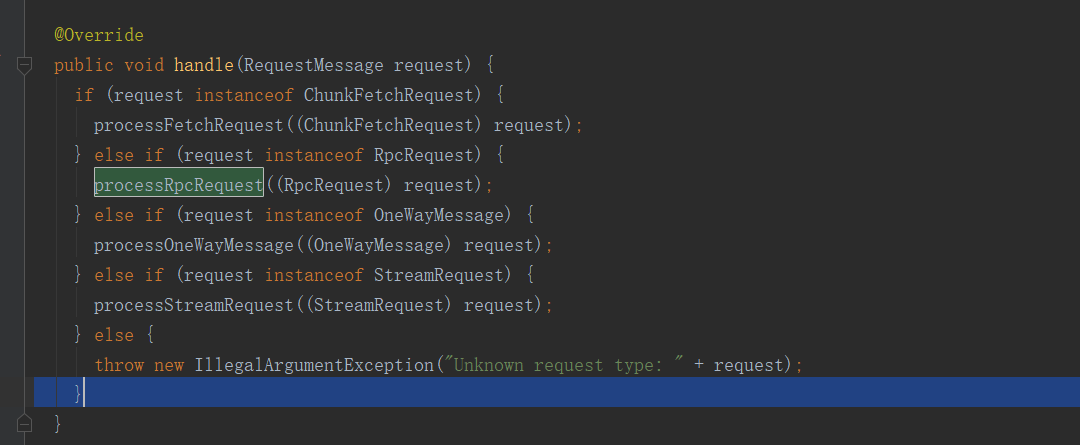Click RequestMessage parameter type

pos(313,65)
